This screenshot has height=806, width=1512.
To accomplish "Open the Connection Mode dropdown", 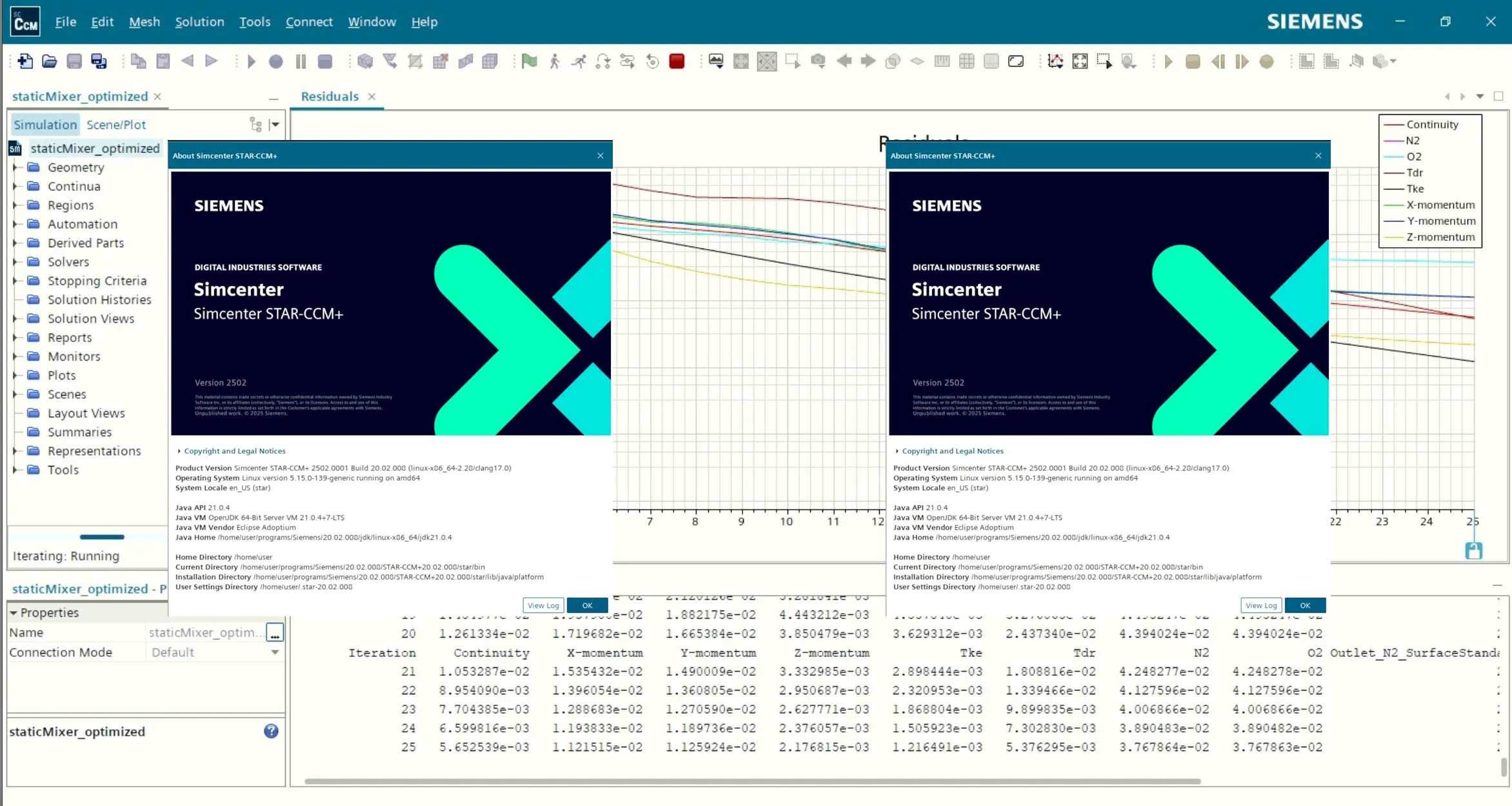I will click(275, 652).
